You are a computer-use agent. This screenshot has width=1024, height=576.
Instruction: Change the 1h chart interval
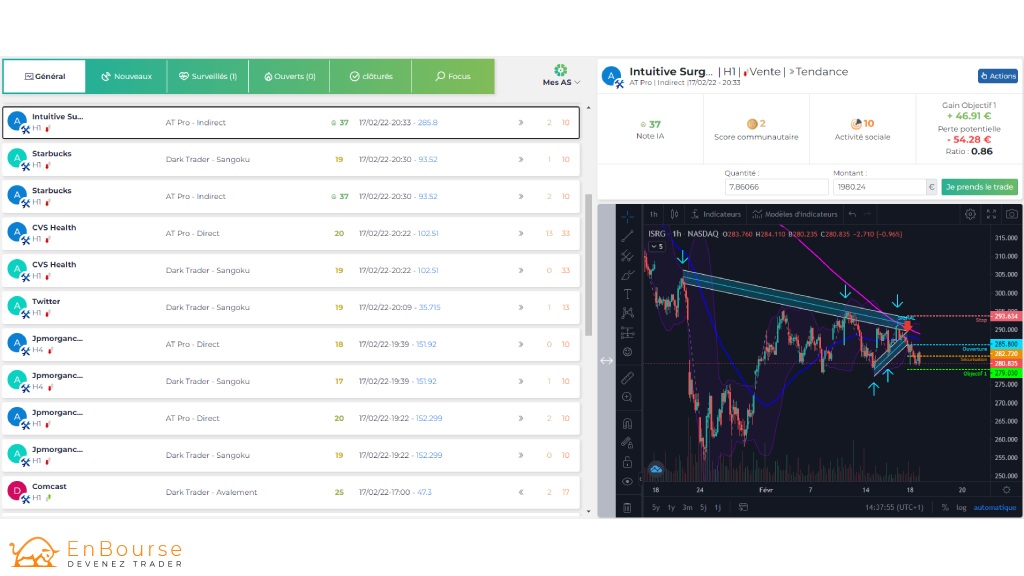coord(653,214)
